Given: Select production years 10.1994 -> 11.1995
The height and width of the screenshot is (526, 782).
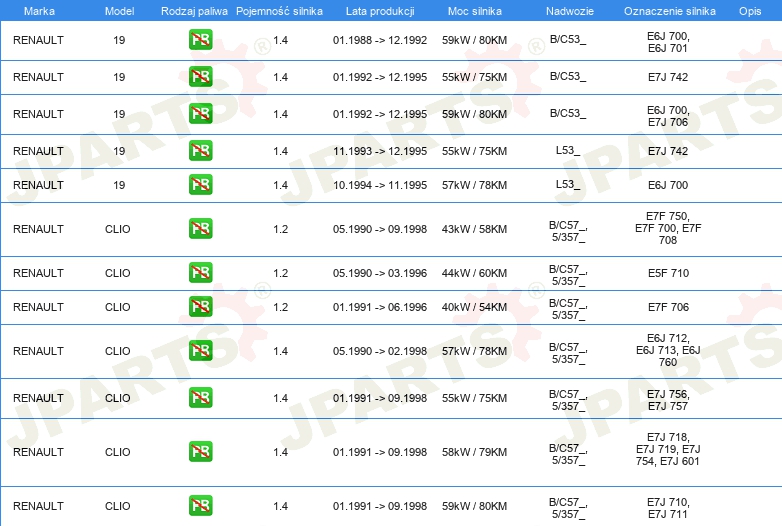Looking at the screenshot, I should point(380,185).
